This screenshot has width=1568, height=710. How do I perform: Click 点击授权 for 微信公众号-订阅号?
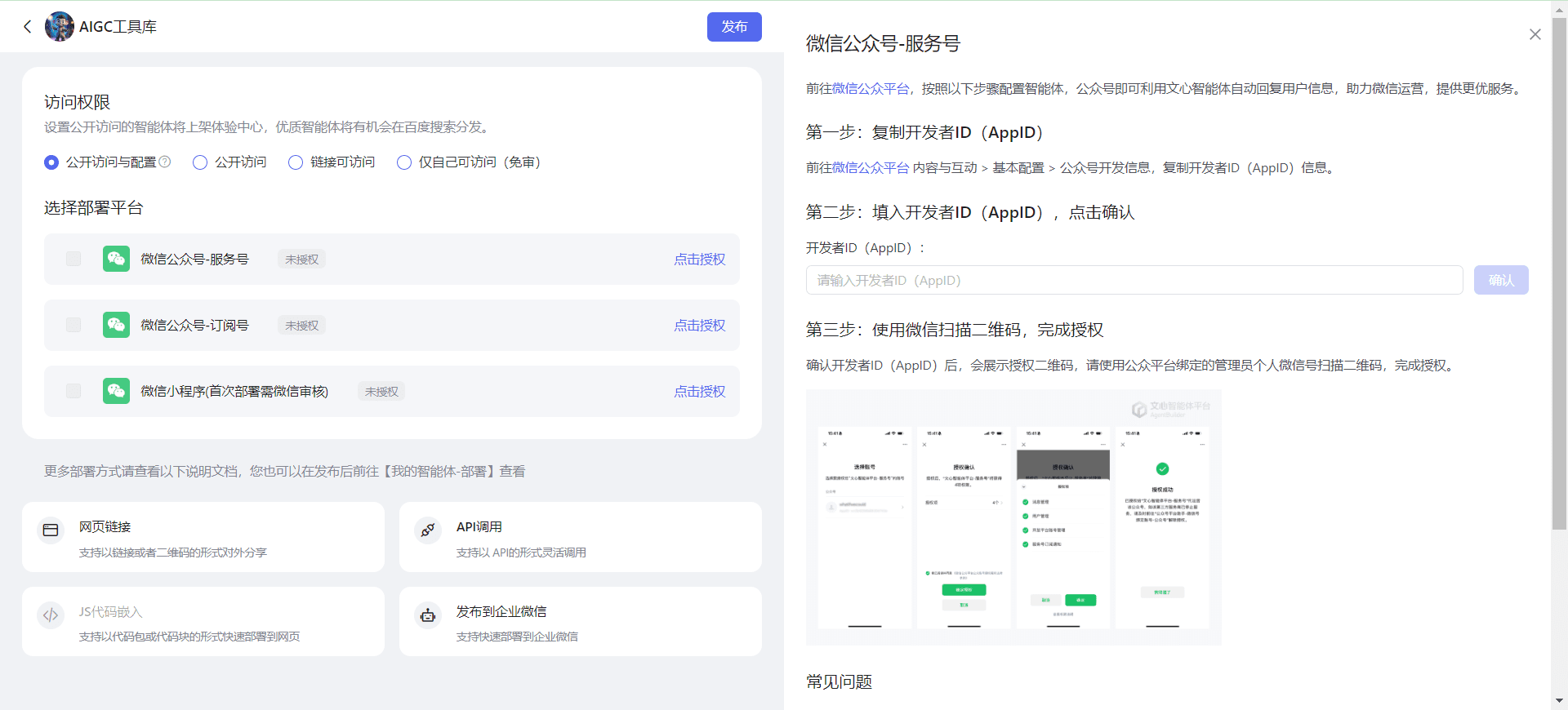click(699, 325)
